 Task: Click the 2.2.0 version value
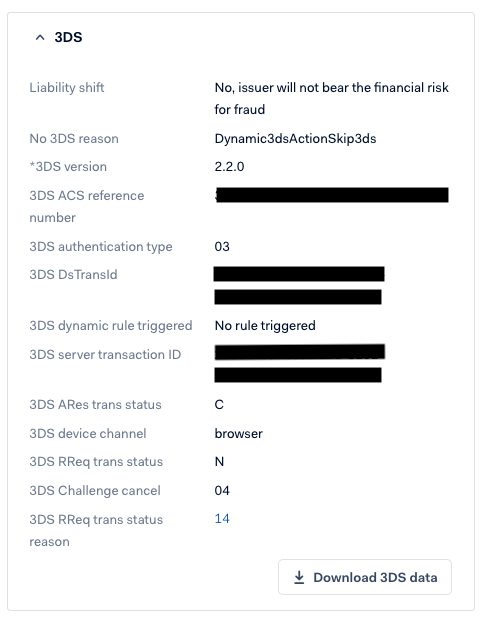click(x=229, y=167)
